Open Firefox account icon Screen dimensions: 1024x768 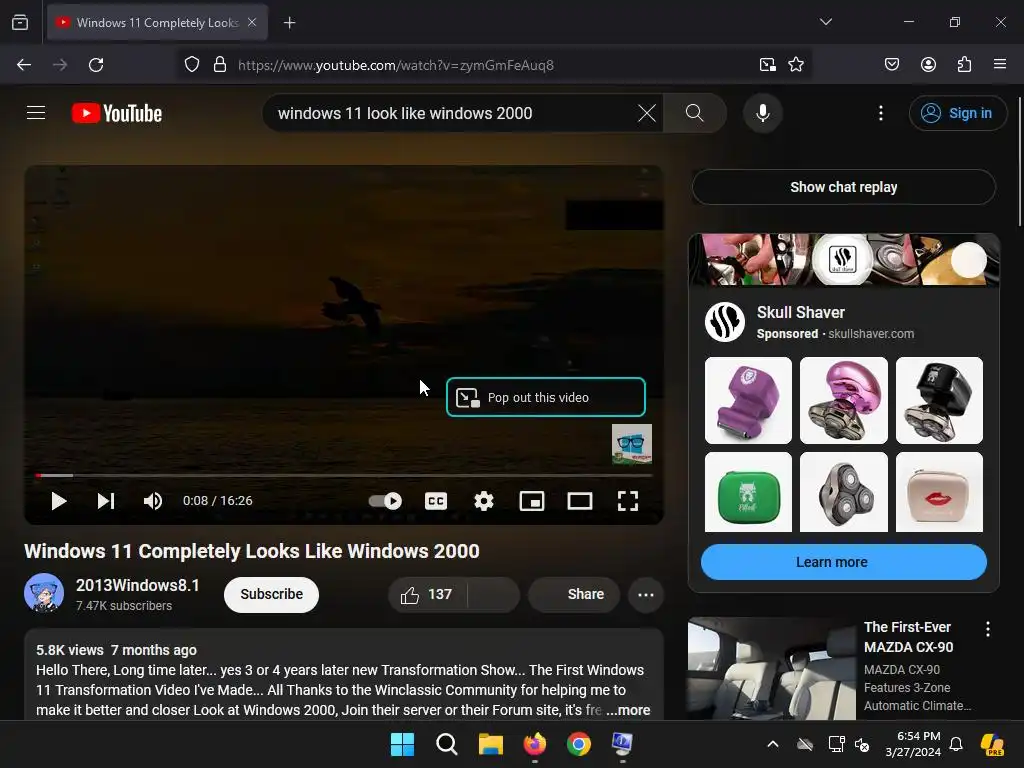(928, 65)
